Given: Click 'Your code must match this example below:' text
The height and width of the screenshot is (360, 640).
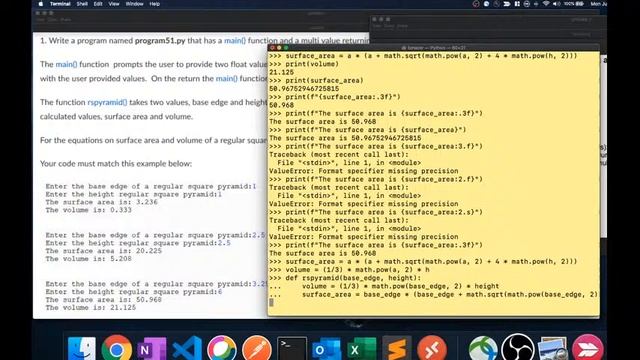Looking at the screenshot, I should click(x=116, y=164).
